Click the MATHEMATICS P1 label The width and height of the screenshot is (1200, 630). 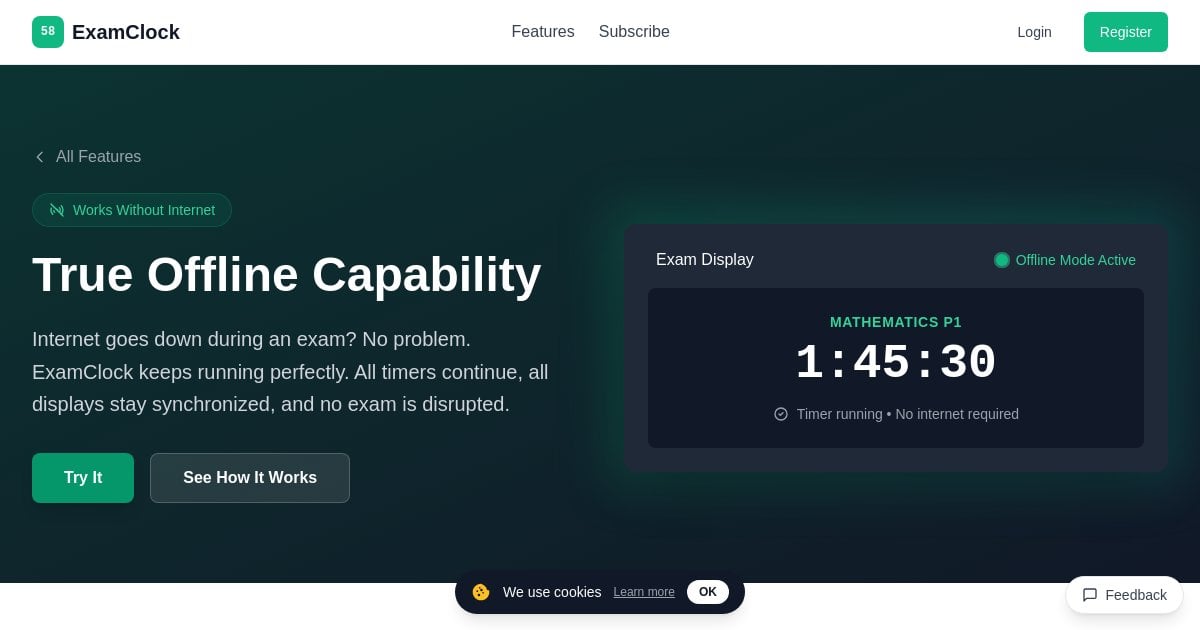[896, 322]
